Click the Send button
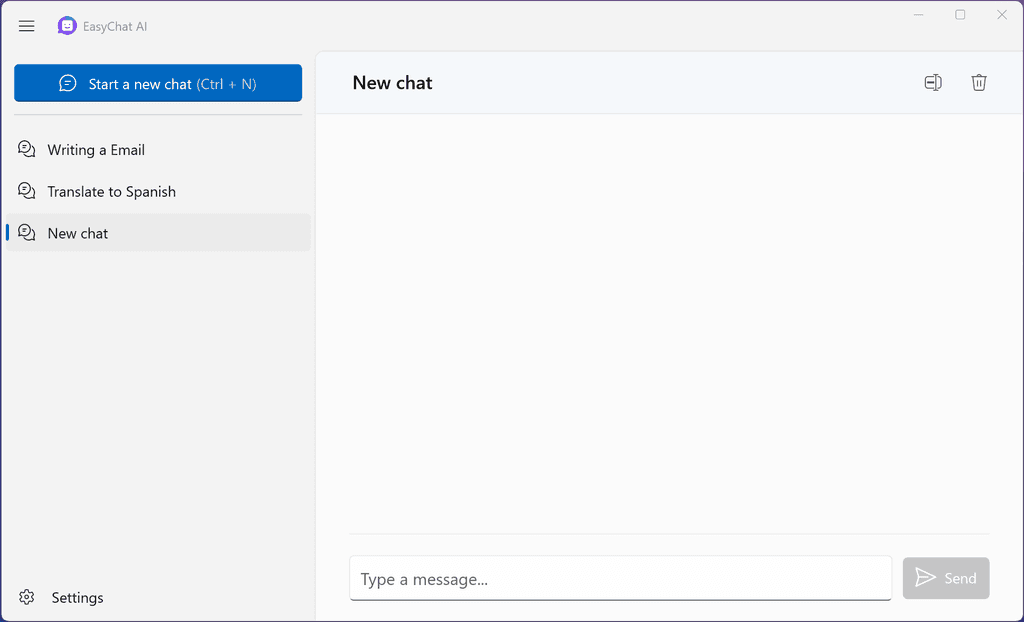Screen dimensions: 1024x622 tap(945, 578)
